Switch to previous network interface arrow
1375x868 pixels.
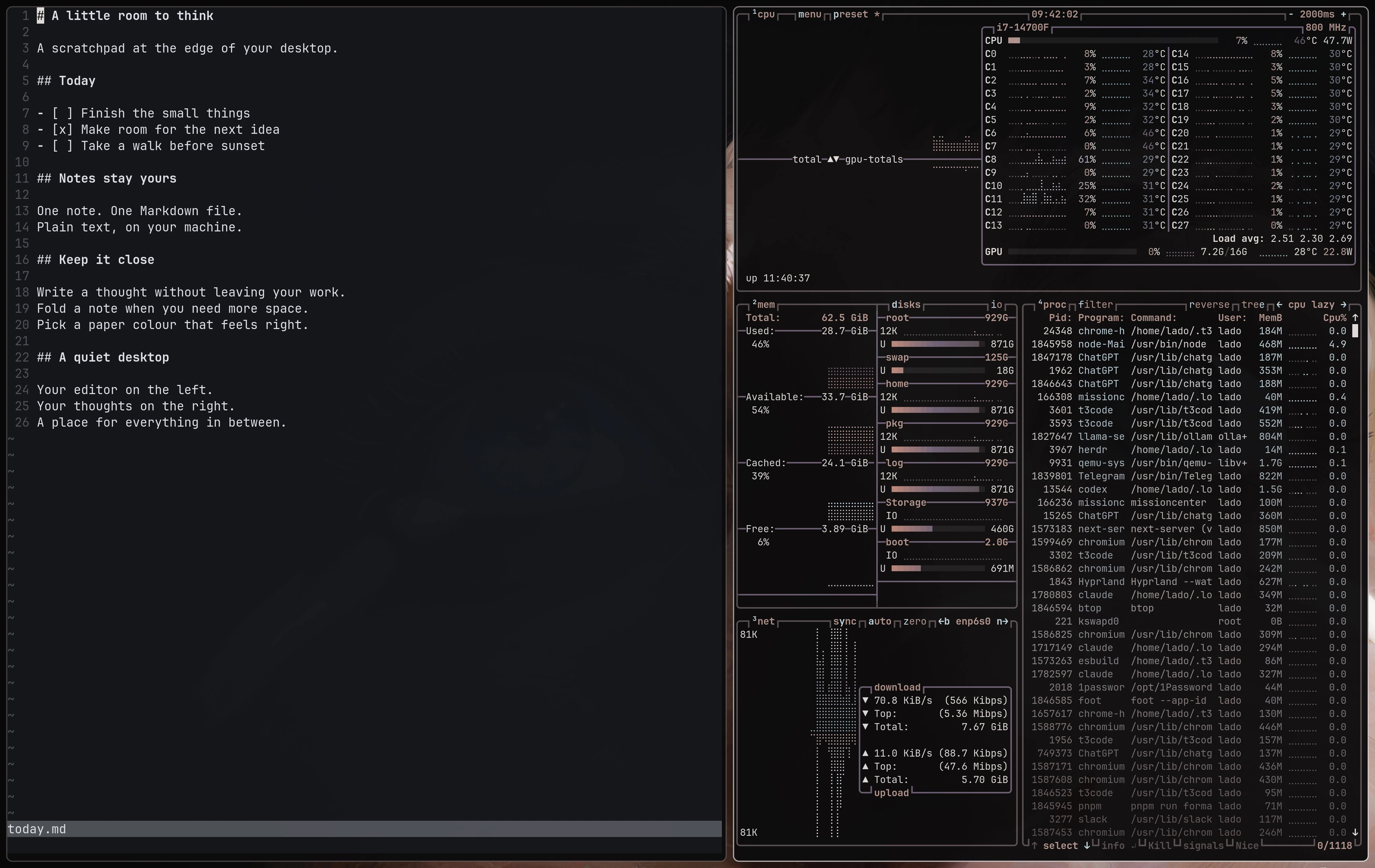click(x=943, y=621)
